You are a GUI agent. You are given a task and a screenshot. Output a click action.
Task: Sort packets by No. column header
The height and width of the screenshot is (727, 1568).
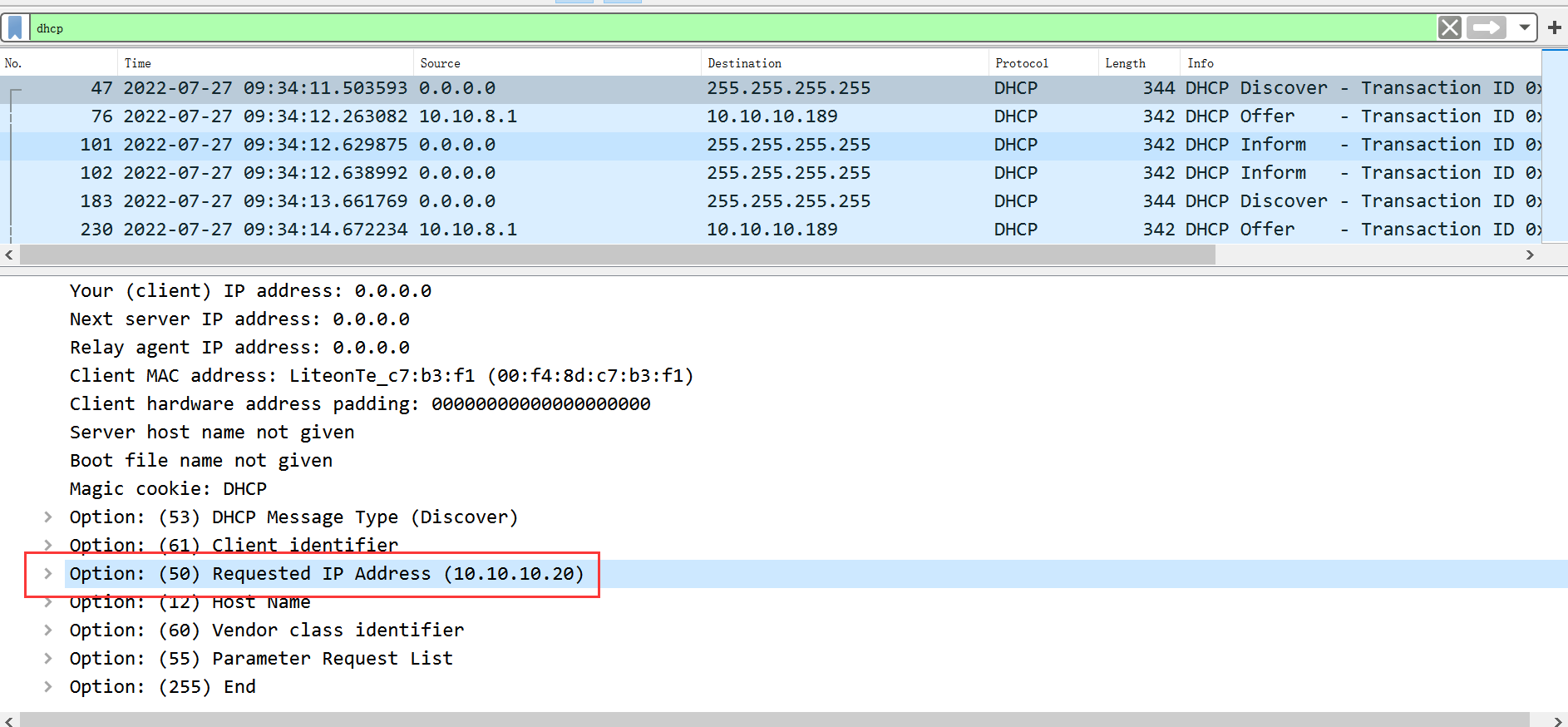pyautogui.click(x=58, y=63)
